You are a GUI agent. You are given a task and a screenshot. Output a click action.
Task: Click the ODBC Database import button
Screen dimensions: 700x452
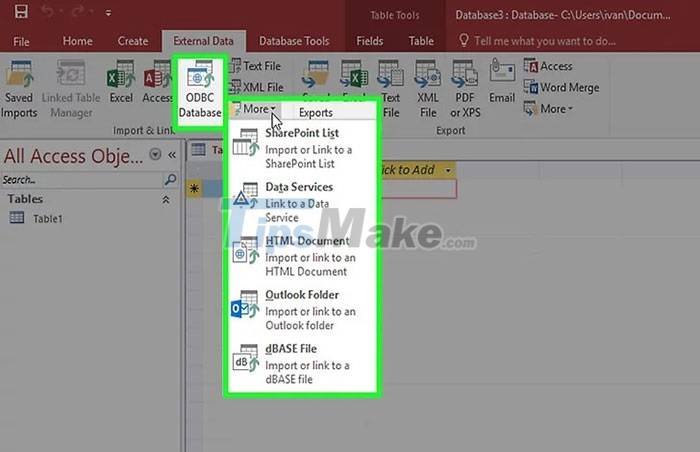click(200, 89)
